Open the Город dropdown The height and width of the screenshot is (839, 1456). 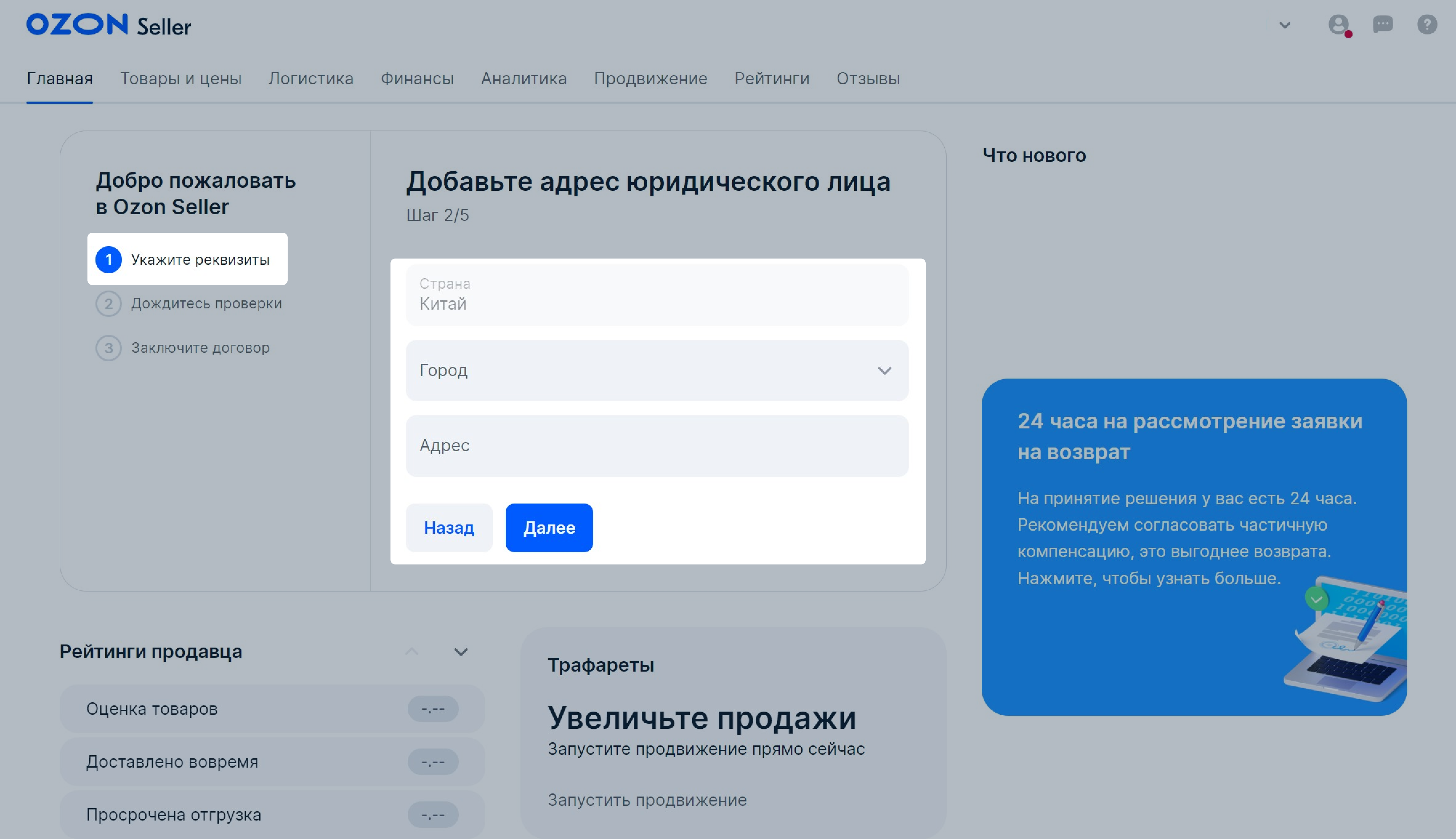657,371
